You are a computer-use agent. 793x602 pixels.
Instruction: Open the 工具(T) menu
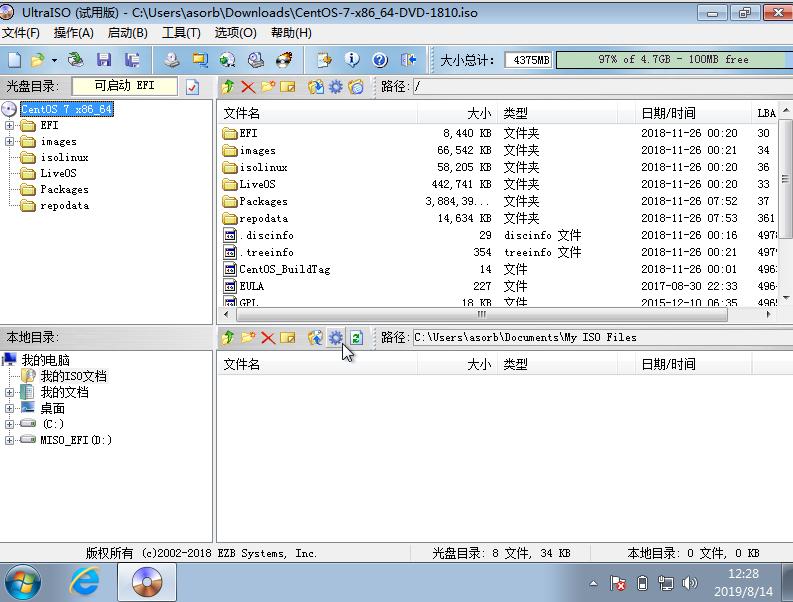(x=181, y=33)
